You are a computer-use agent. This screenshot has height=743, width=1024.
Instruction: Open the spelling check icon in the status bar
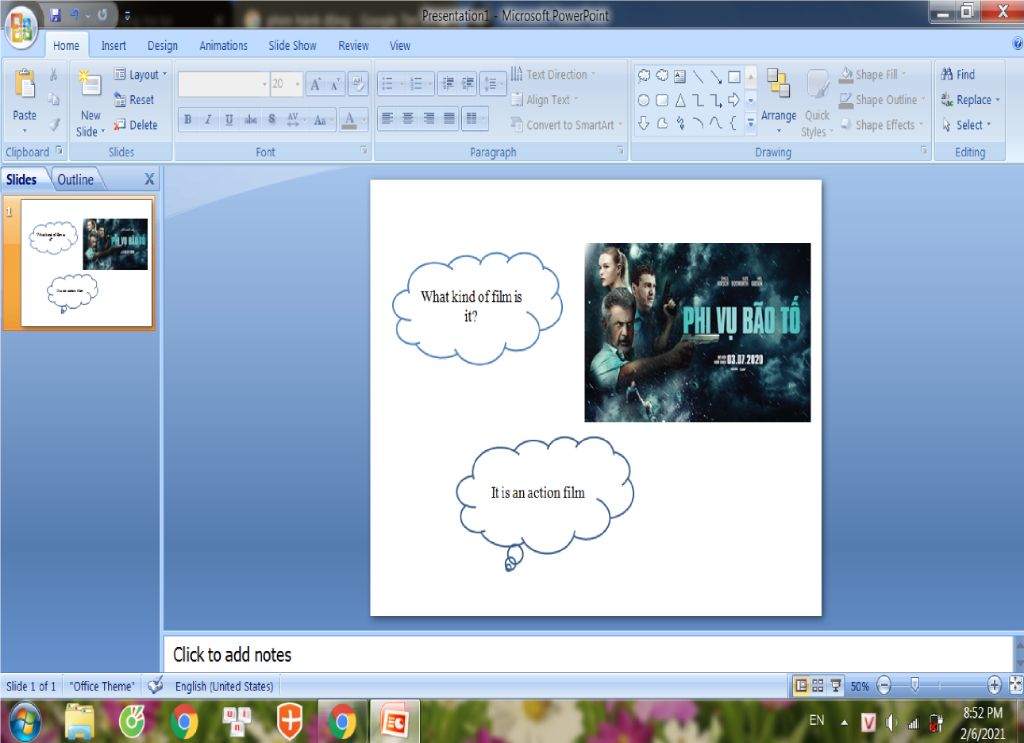(155, 686)
